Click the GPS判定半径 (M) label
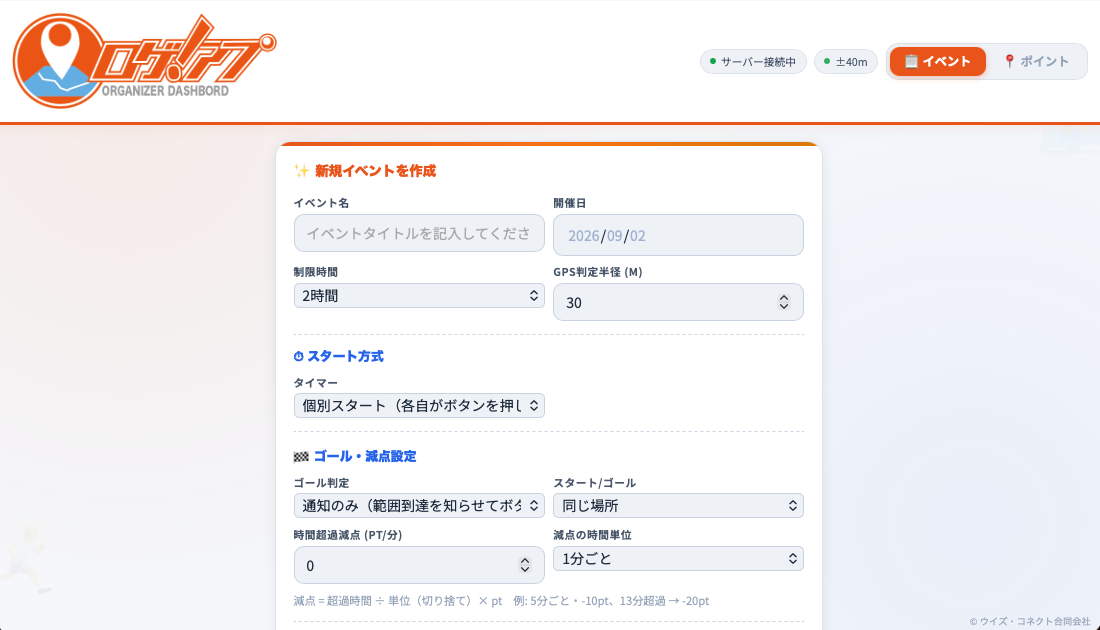Image resolution: width=1100 pixels, height=630 pixels. point(598,272)
